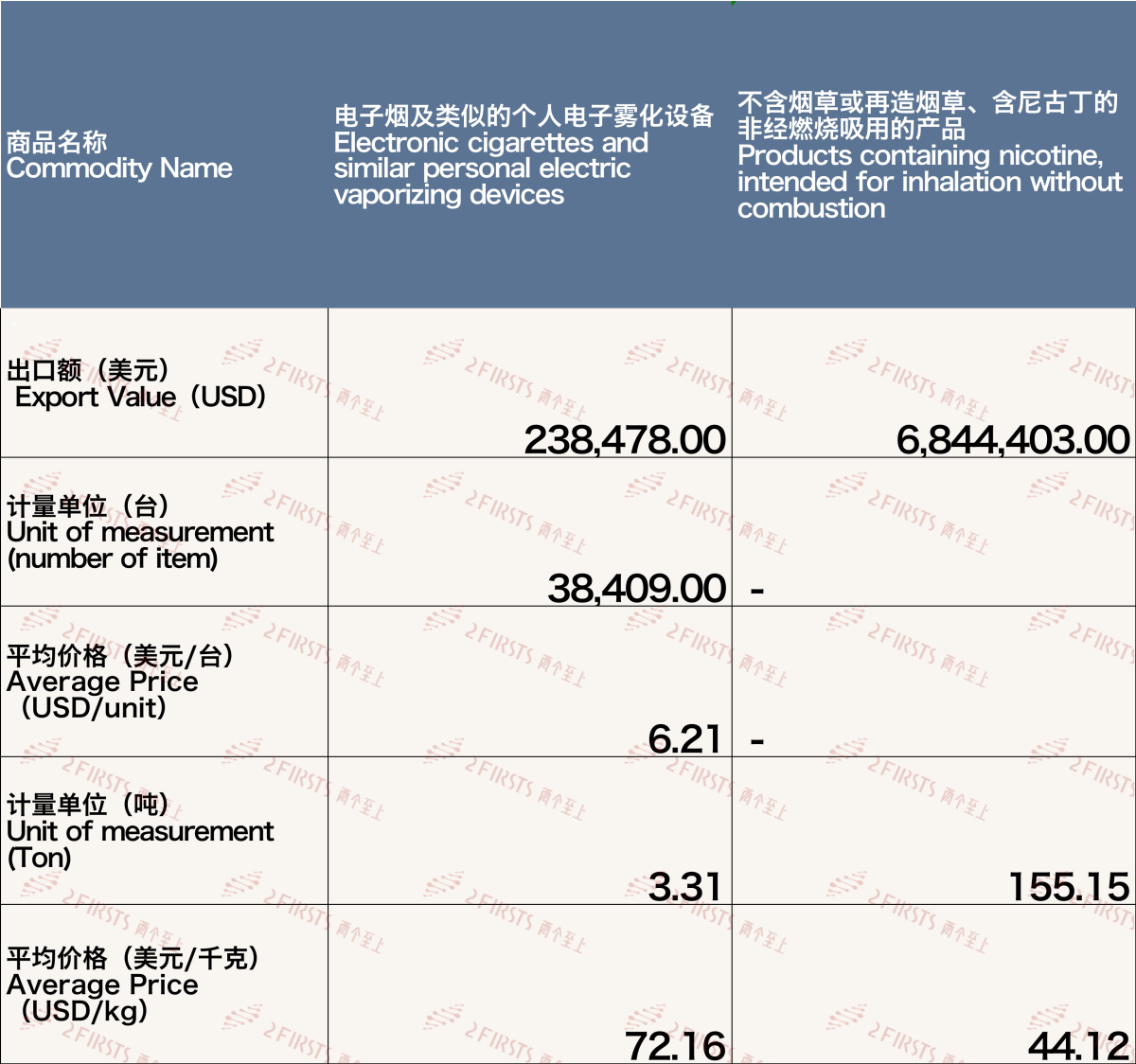Viewport: 1136px width, 1064px height.
Task: Click the value 72.16
Action: [675, 1046]
